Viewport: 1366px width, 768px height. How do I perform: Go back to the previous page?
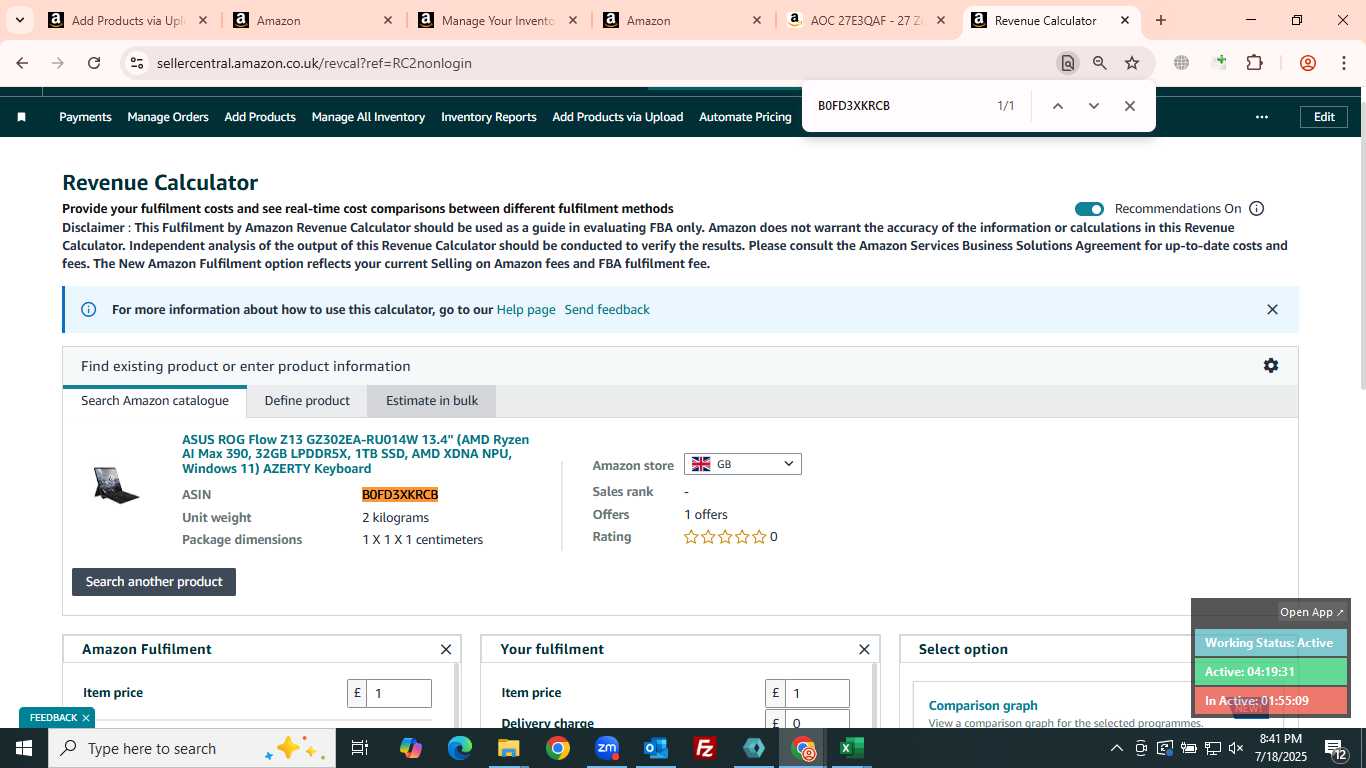(x=22, y=63)
